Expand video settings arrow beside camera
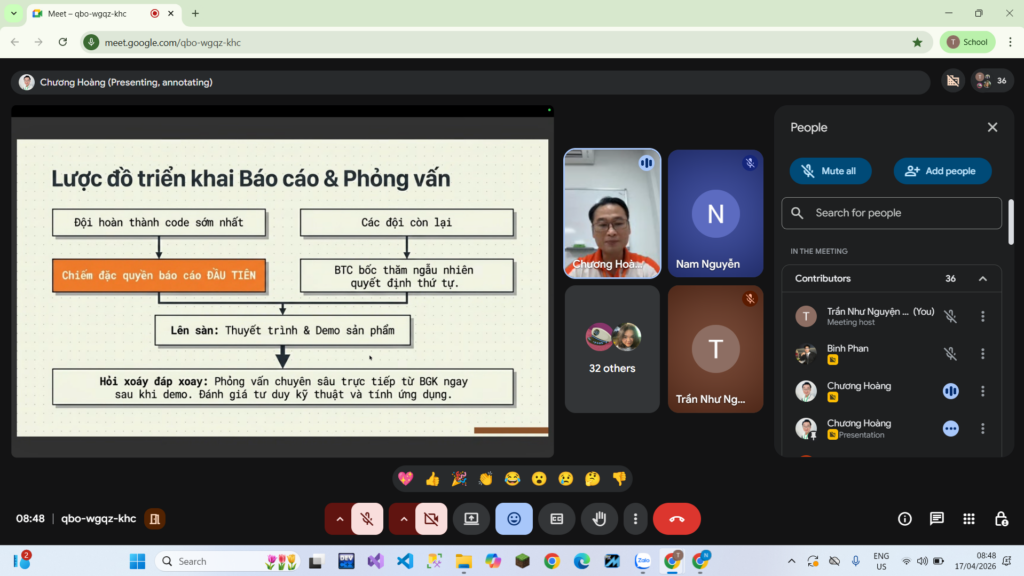1024x576 pixels. click(403, 519)
